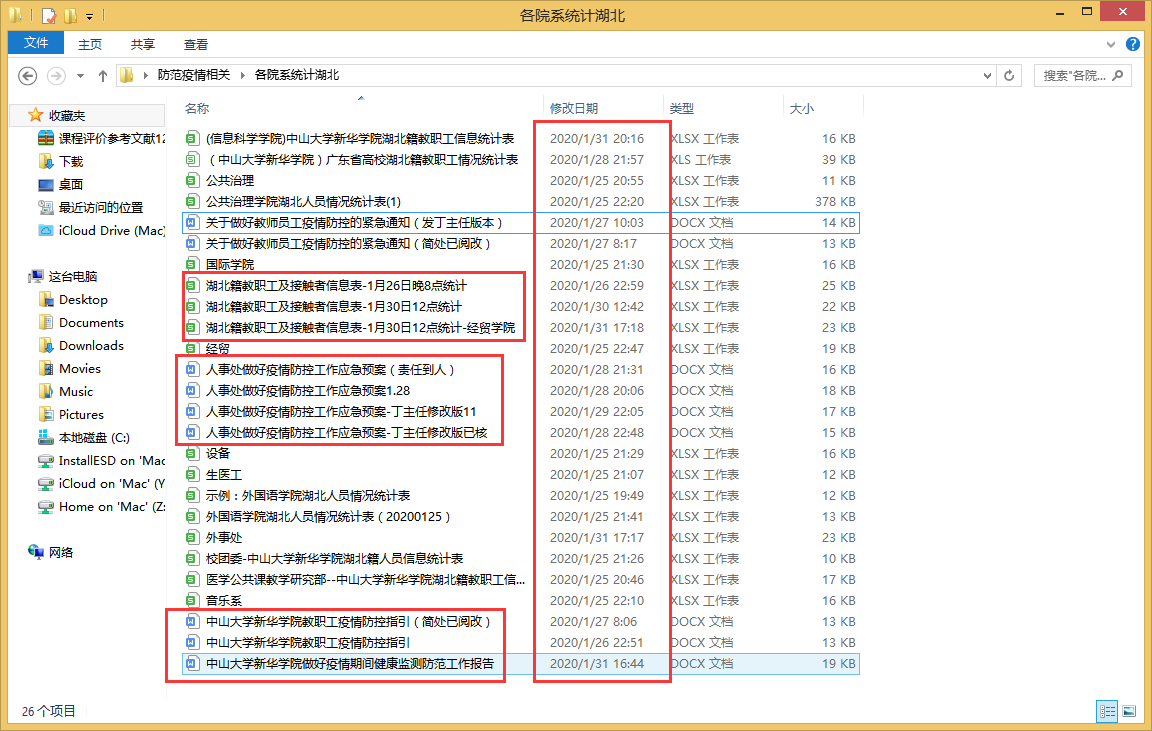Switch to the 查看 ribbon tab
This screenshot has width=1152, height=731.
pos(196,44)
